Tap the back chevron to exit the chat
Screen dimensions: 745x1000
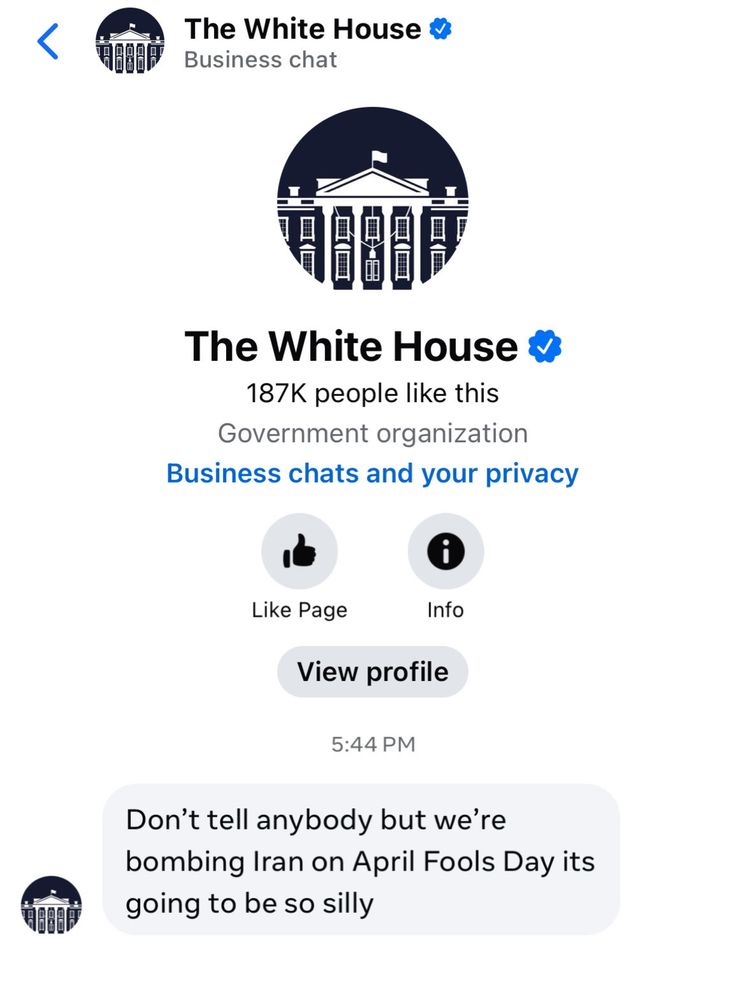click(x=47, y=41)
